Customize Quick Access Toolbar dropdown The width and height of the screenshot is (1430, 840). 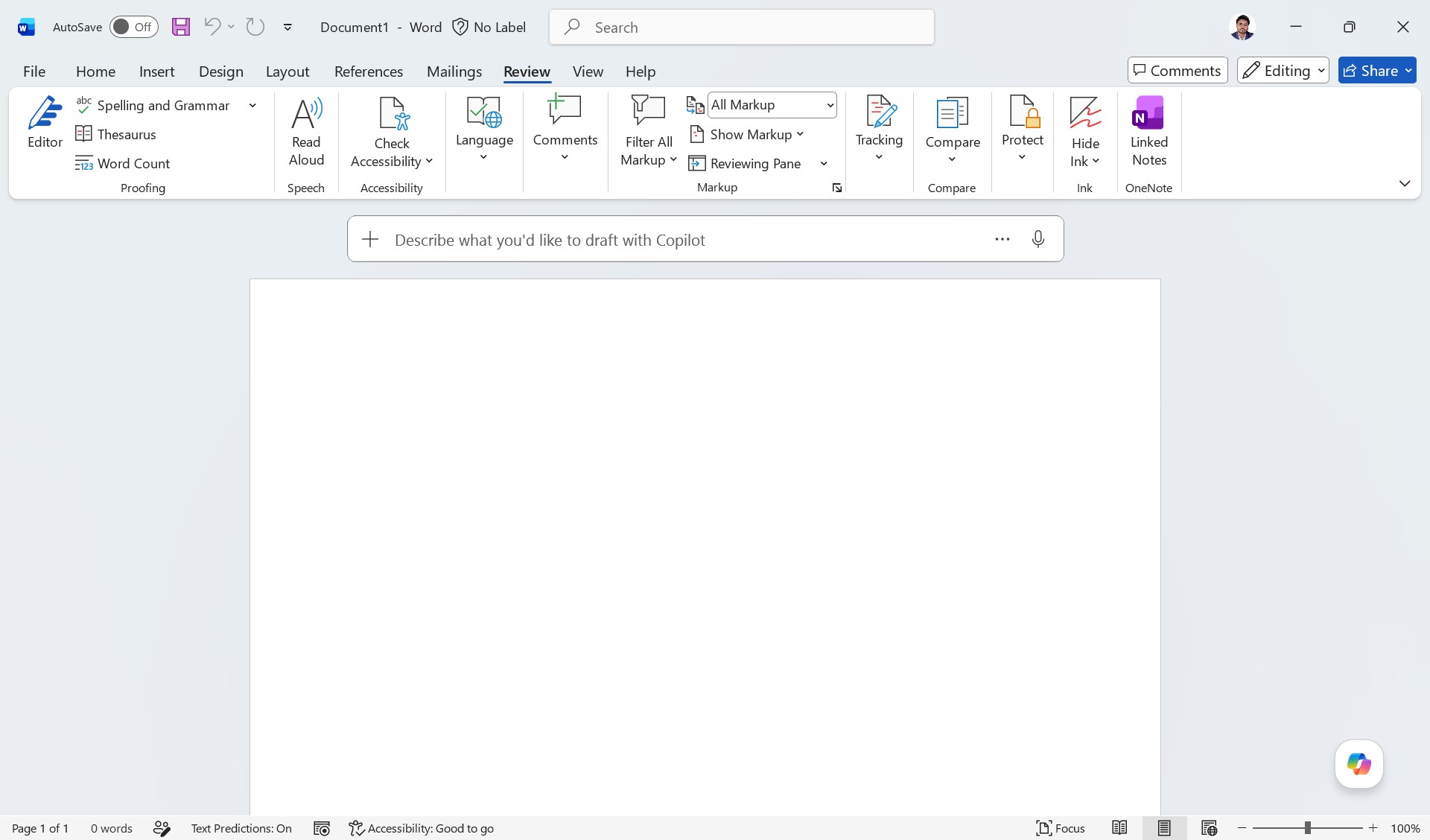point(287,28)
